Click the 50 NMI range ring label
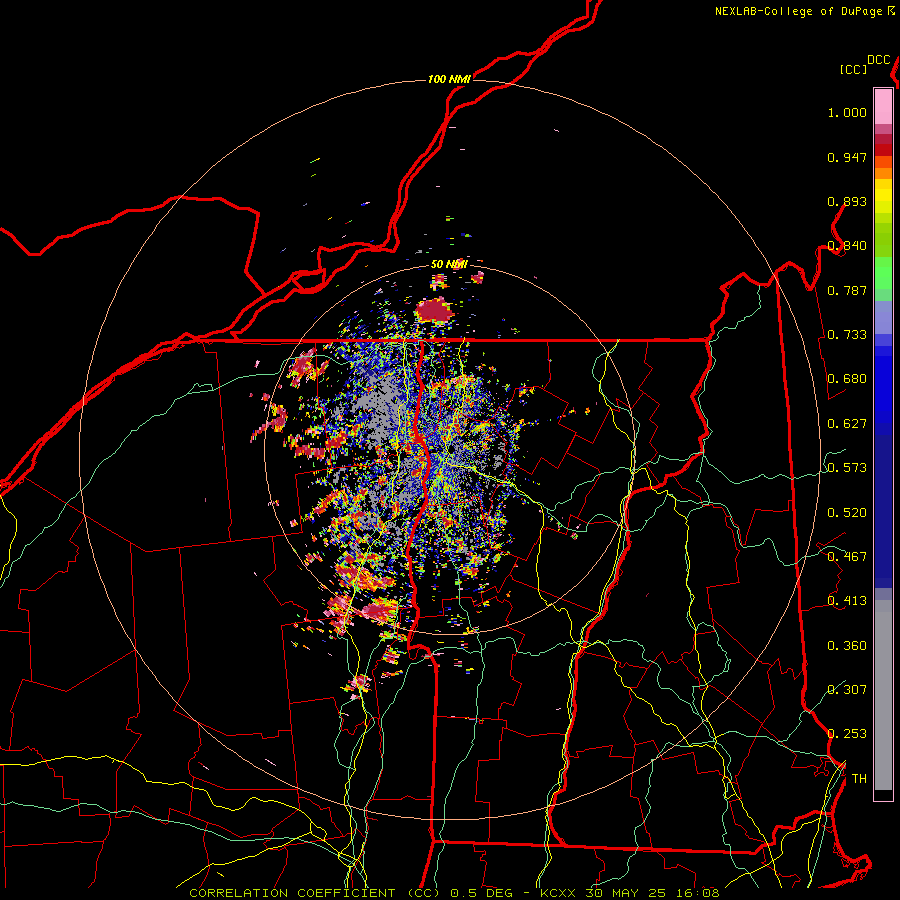 [x=449, y=265]
